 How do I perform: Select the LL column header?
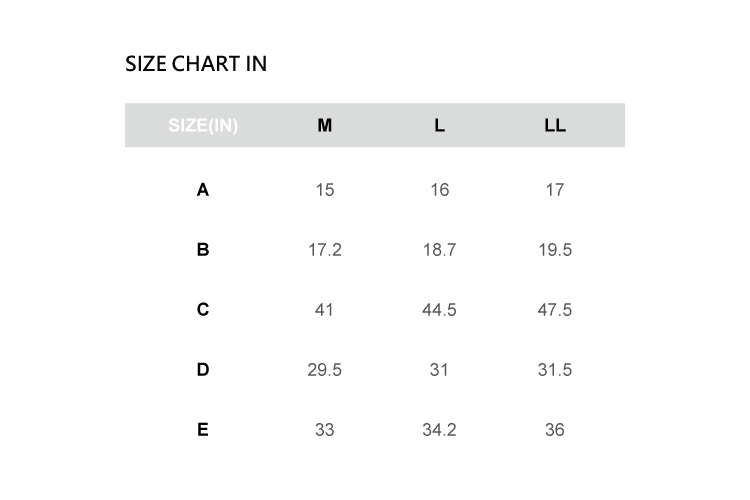click(x=555, y=126)
